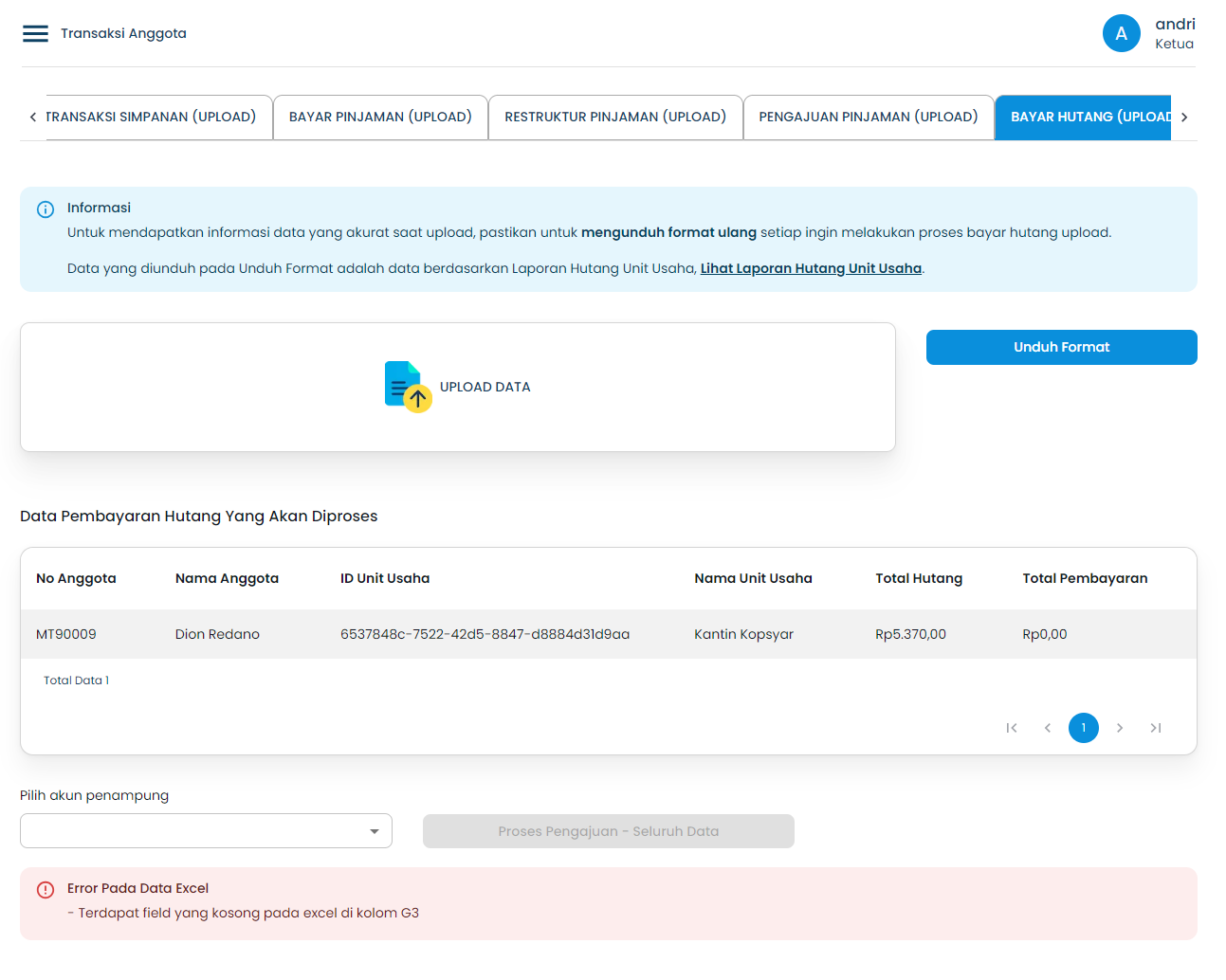Click the upload data file icon
The height and width of the screenshot is (980, 1226).
(x=408, y=387)
